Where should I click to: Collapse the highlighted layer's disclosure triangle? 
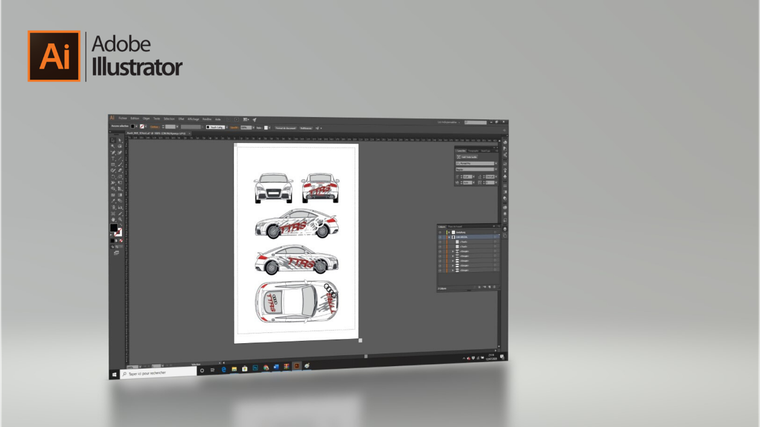[x=449, y=237]
